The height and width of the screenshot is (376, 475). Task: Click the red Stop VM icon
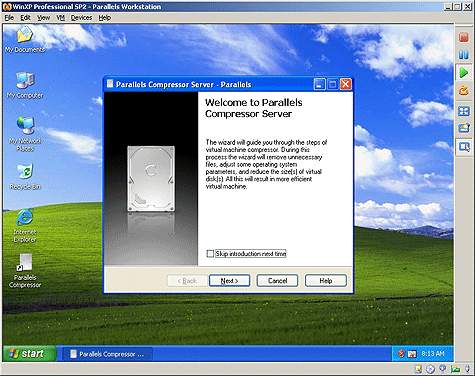pos(464,37)
